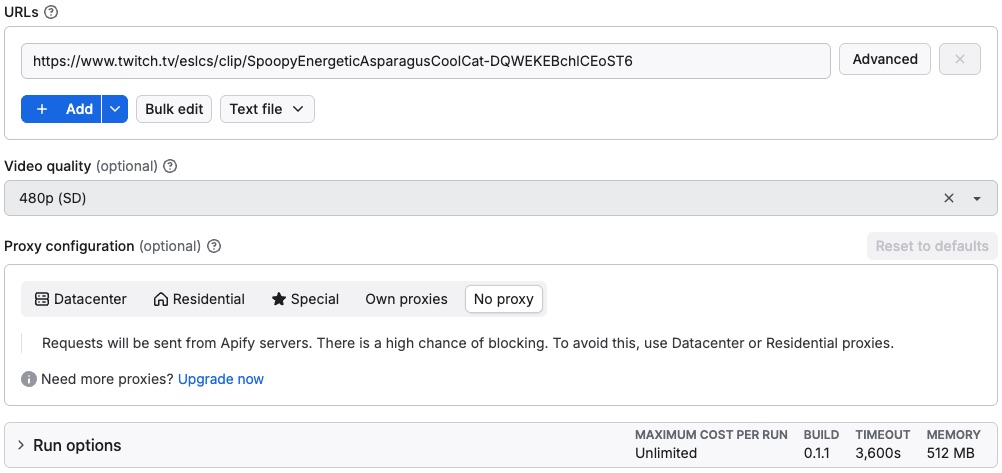Open the Upgrade now link

(x=221, y=380)
